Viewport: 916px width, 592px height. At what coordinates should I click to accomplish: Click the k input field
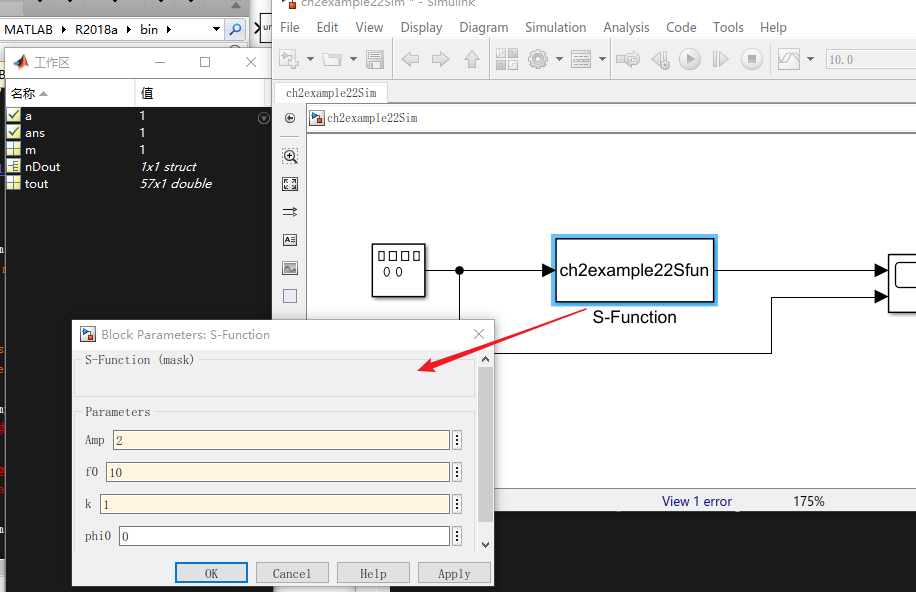coord(275,504)
